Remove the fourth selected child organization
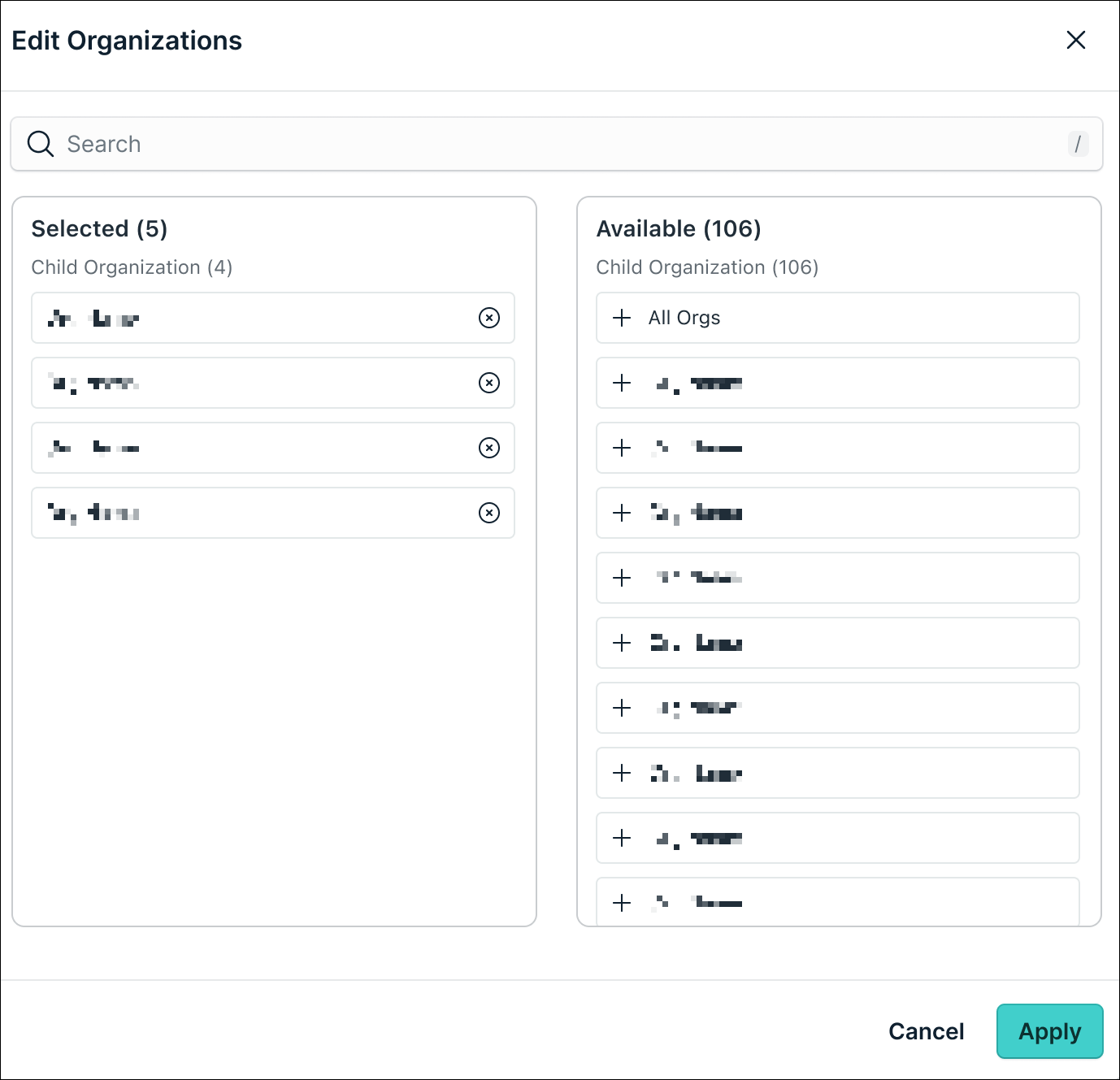1120x1080 pixels. tap(489, 513)
